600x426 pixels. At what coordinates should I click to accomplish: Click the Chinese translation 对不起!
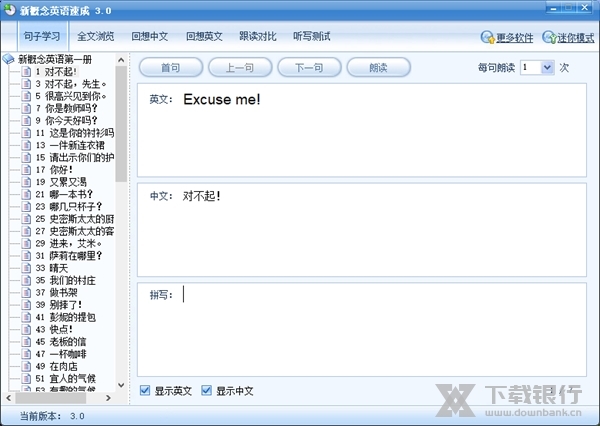[202, 196]
